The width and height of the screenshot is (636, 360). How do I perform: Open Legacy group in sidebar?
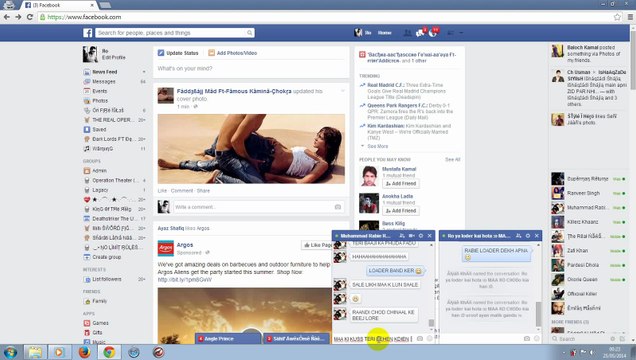coord(100,190)
